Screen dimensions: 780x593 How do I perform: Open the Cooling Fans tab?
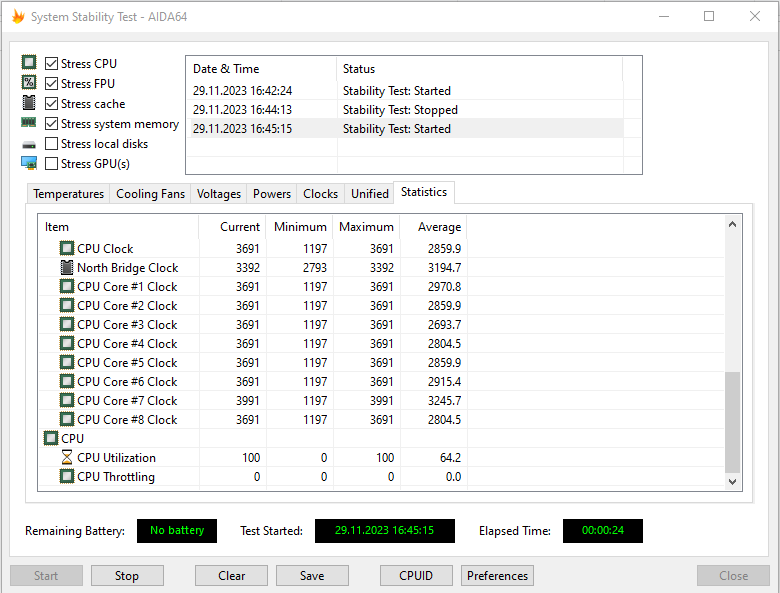coord(150,194)
